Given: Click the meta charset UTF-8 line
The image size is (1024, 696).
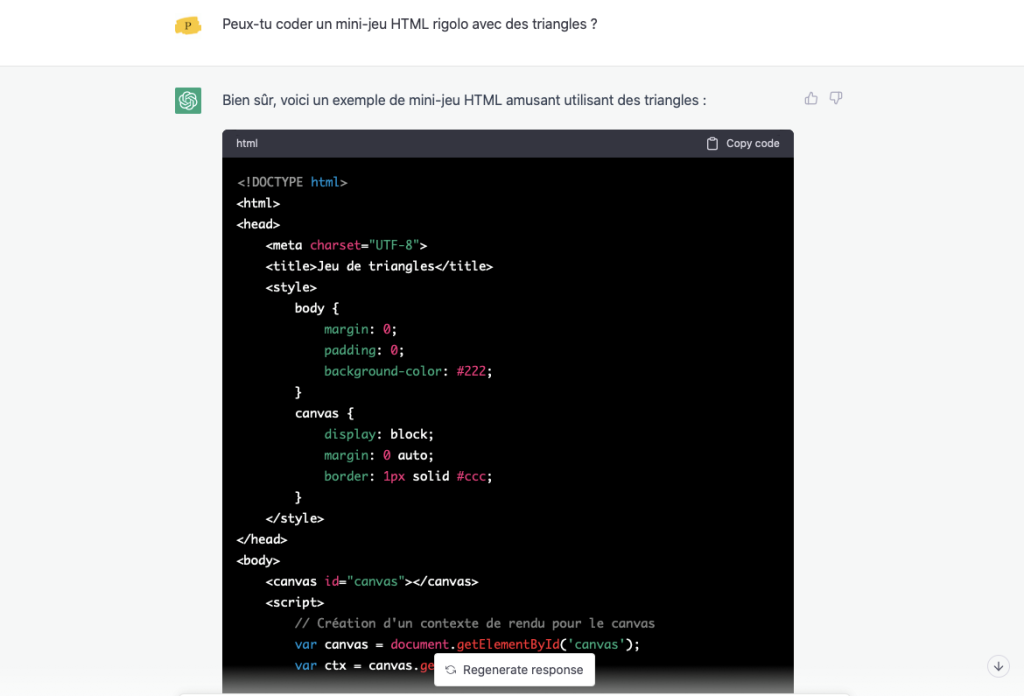Looking at the screenshot, I should pos(346,245).
